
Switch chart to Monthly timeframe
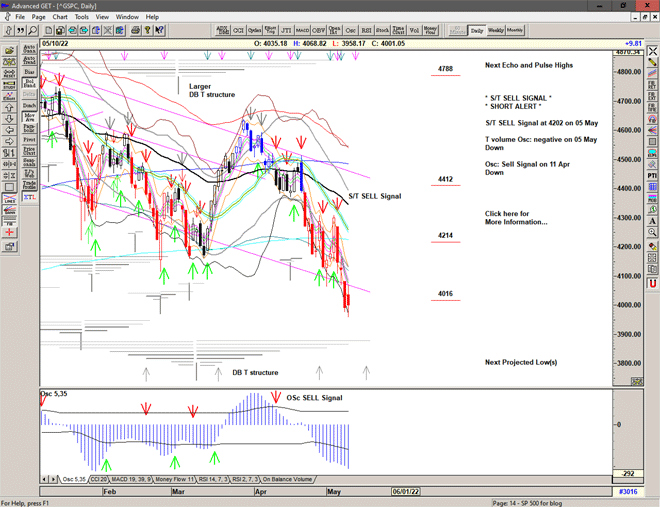coord(515,30)
